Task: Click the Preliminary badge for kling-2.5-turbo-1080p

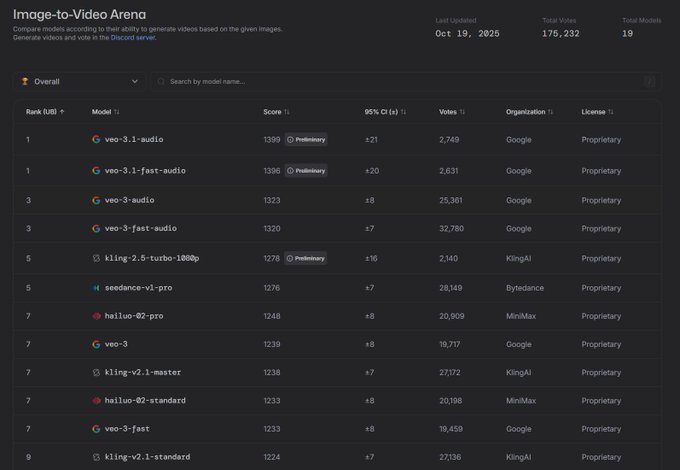Action: point(306,258)
